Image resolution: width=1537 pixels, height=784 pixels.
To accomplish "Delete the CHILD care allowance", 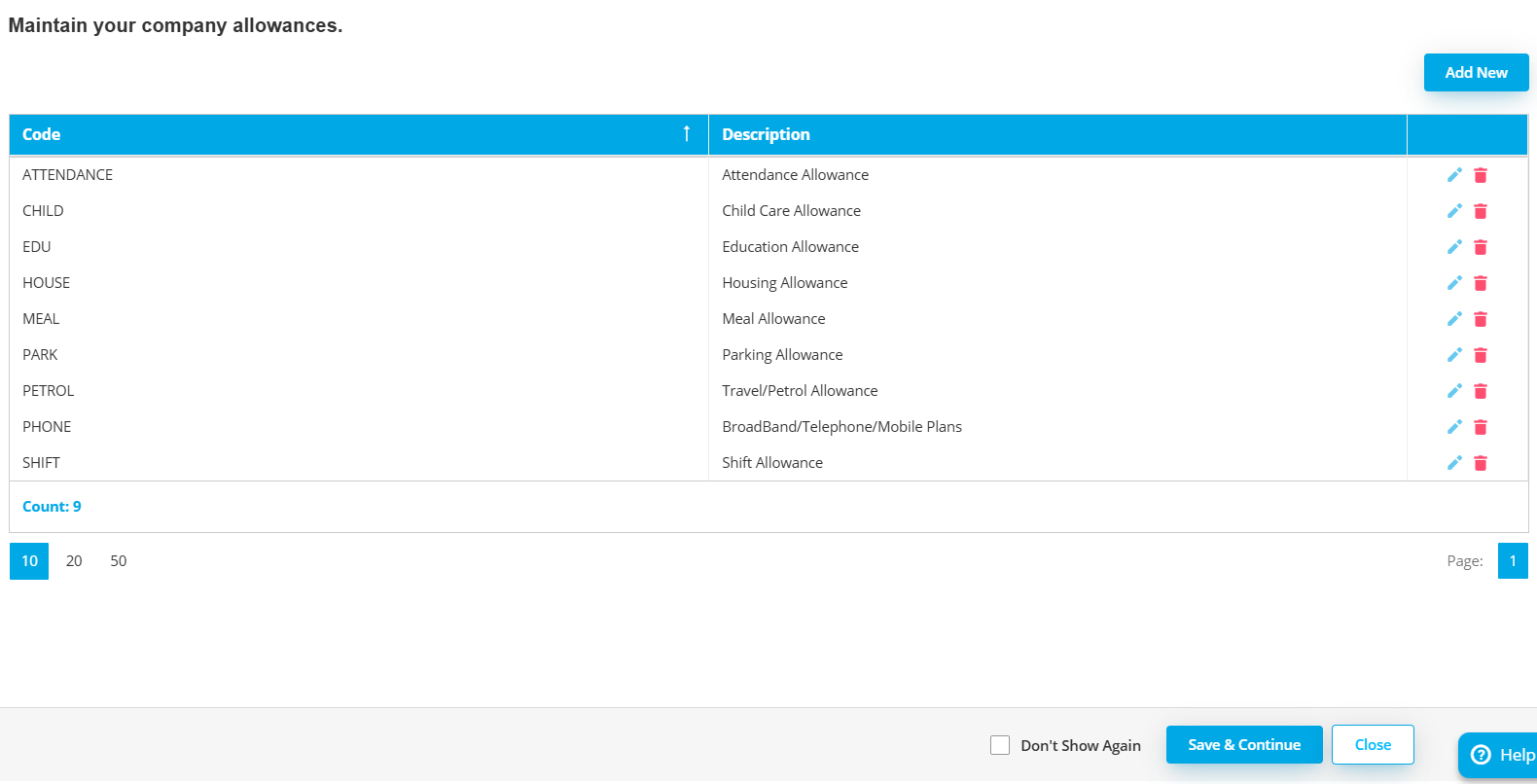I will tap(1481, 211).
